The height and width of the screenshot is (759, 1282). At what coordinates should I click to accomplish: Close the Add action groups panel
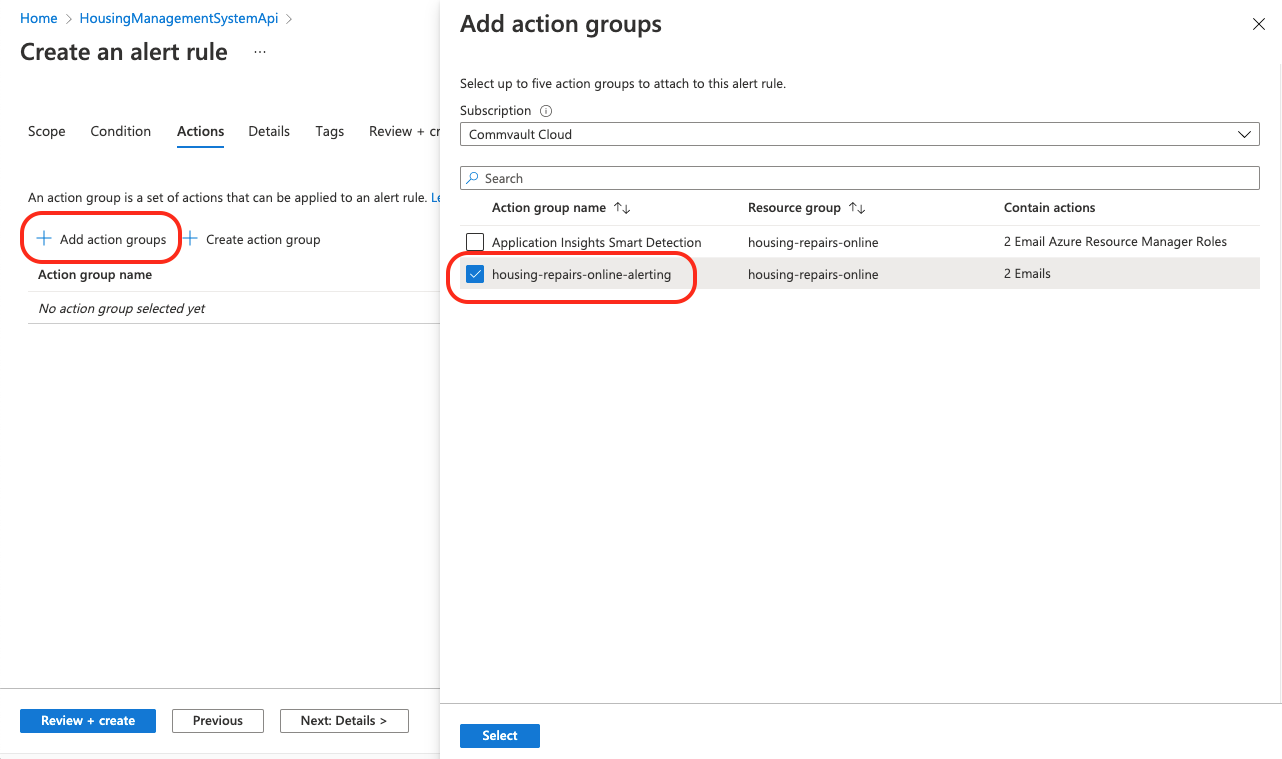click(x=1259, y=25)
